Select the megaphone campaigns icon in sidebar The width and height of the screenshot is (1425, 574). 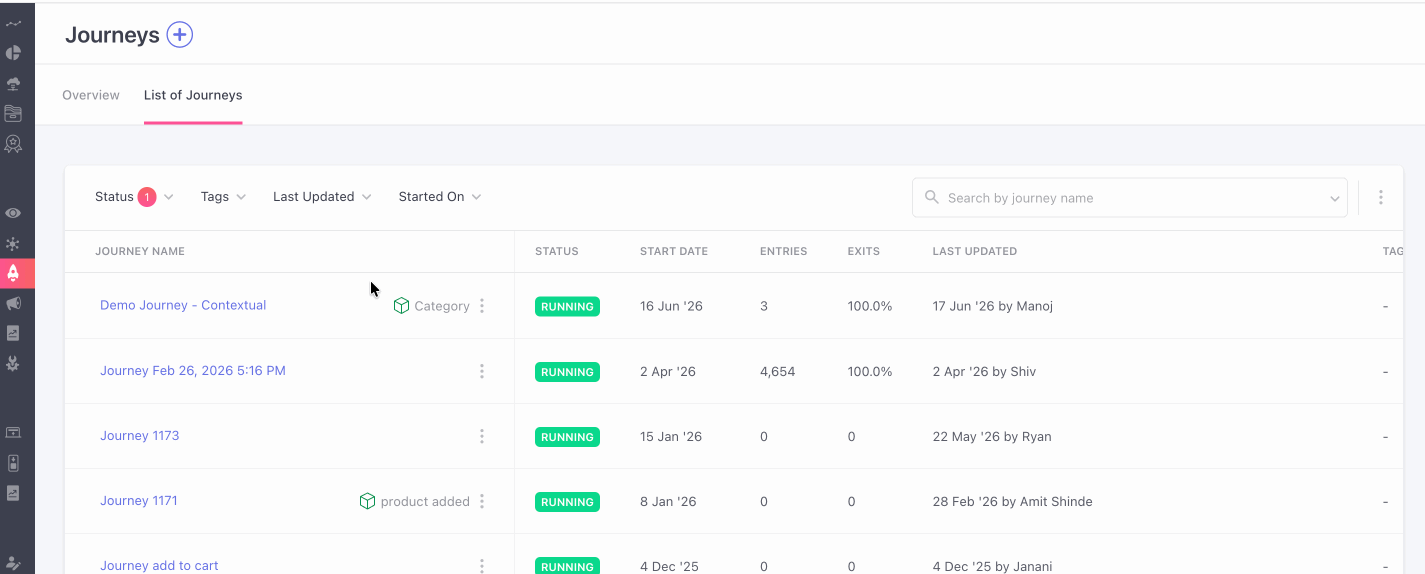pos(13,303)
